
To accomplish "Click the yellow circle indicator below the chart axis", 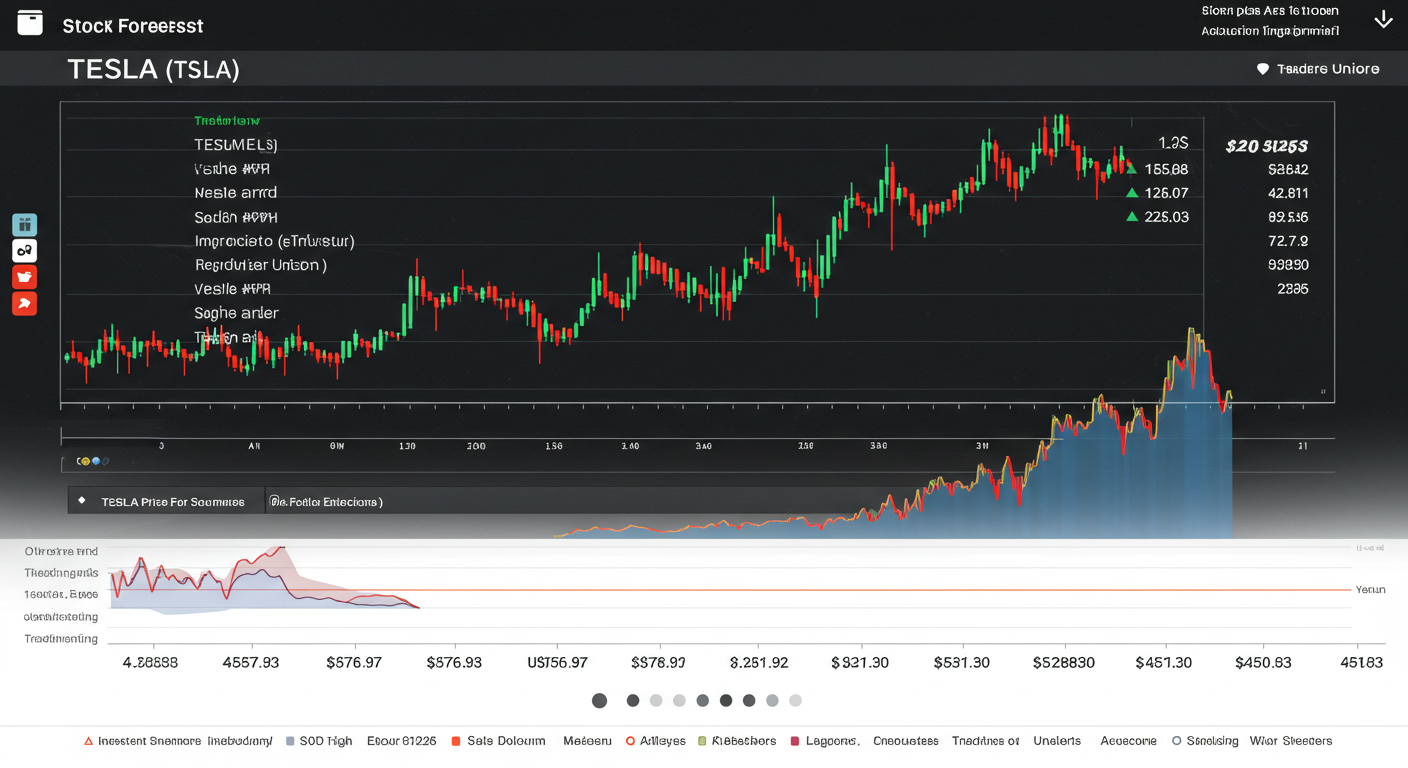I will [x=84, y=461].
